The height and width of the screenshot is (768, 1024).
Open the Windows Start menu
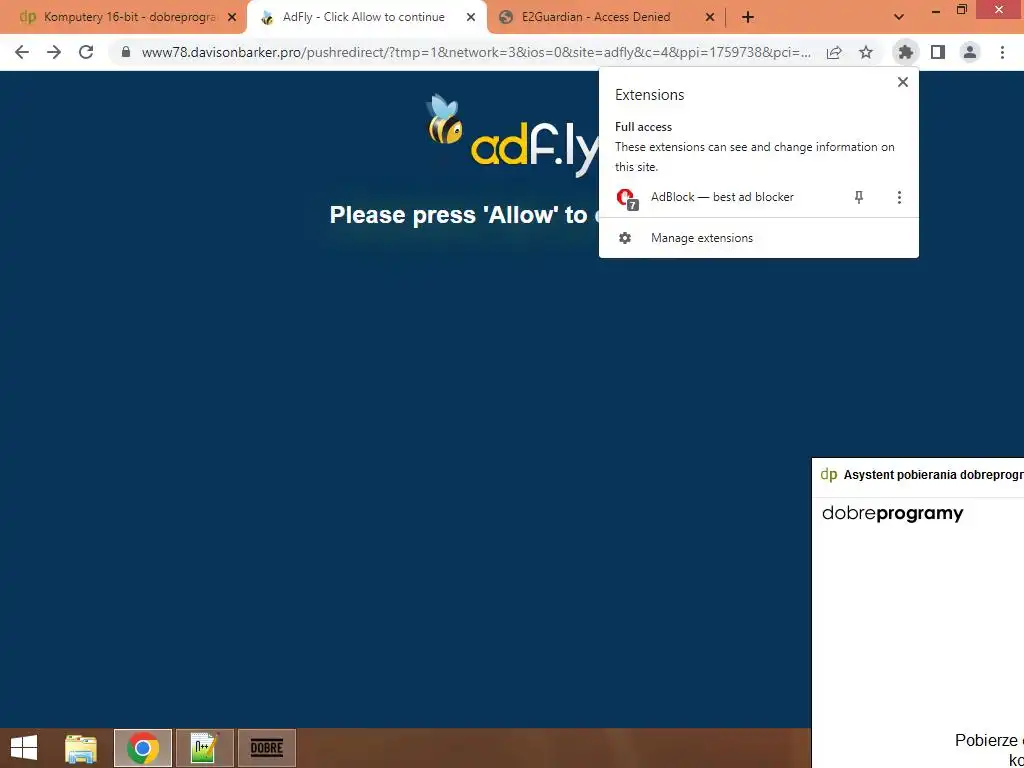24,748
